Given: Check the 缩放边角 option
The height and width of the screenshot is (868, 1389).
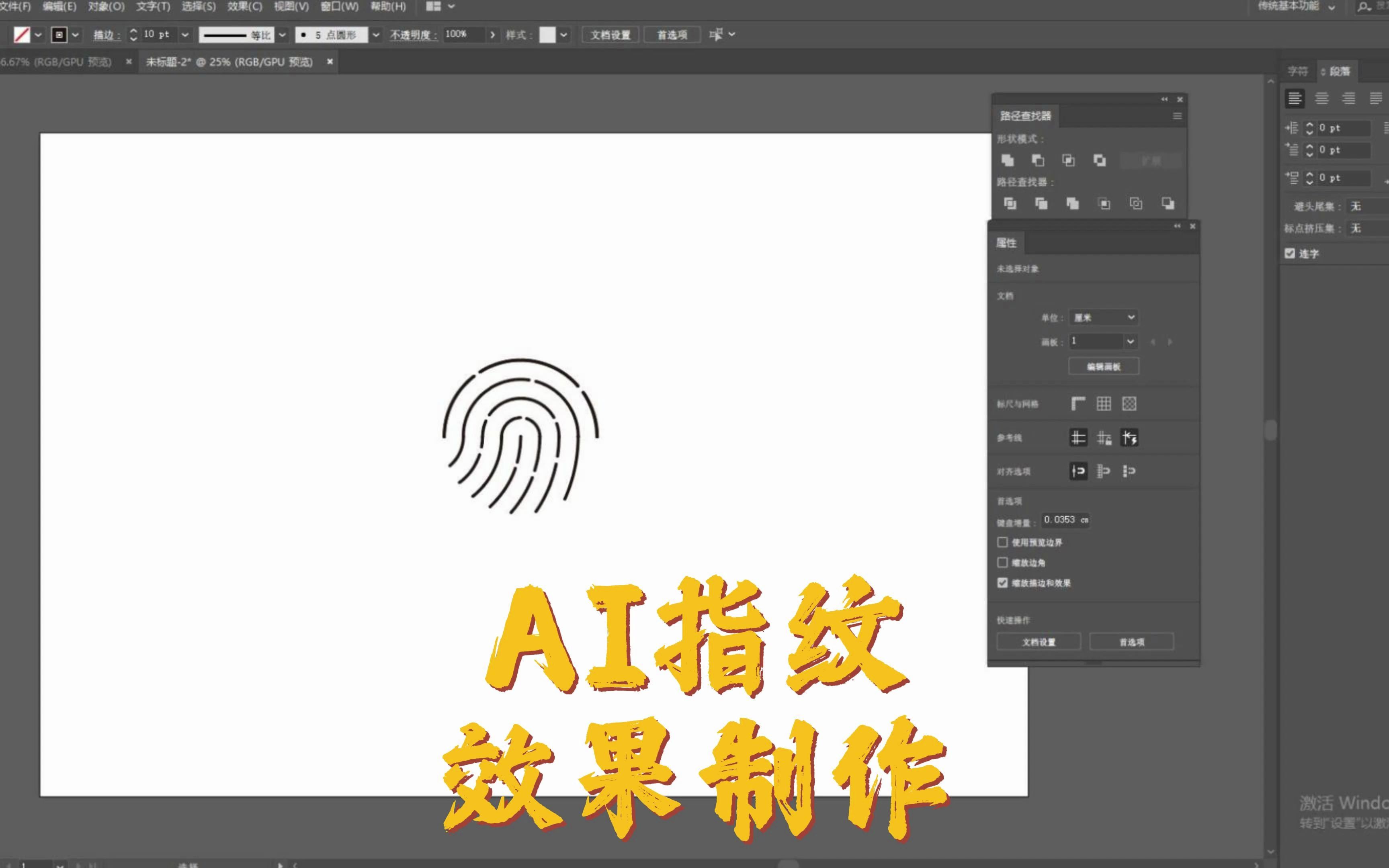Looking at the screenshot, I should (x=1003, y=563).
